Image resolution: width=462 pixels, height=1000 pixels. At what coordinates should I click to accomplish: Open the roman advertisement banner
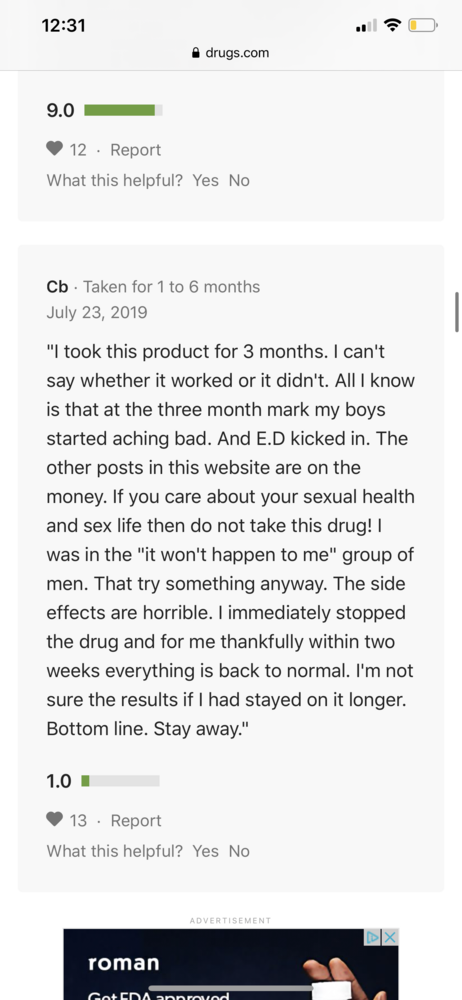[231, 964]
